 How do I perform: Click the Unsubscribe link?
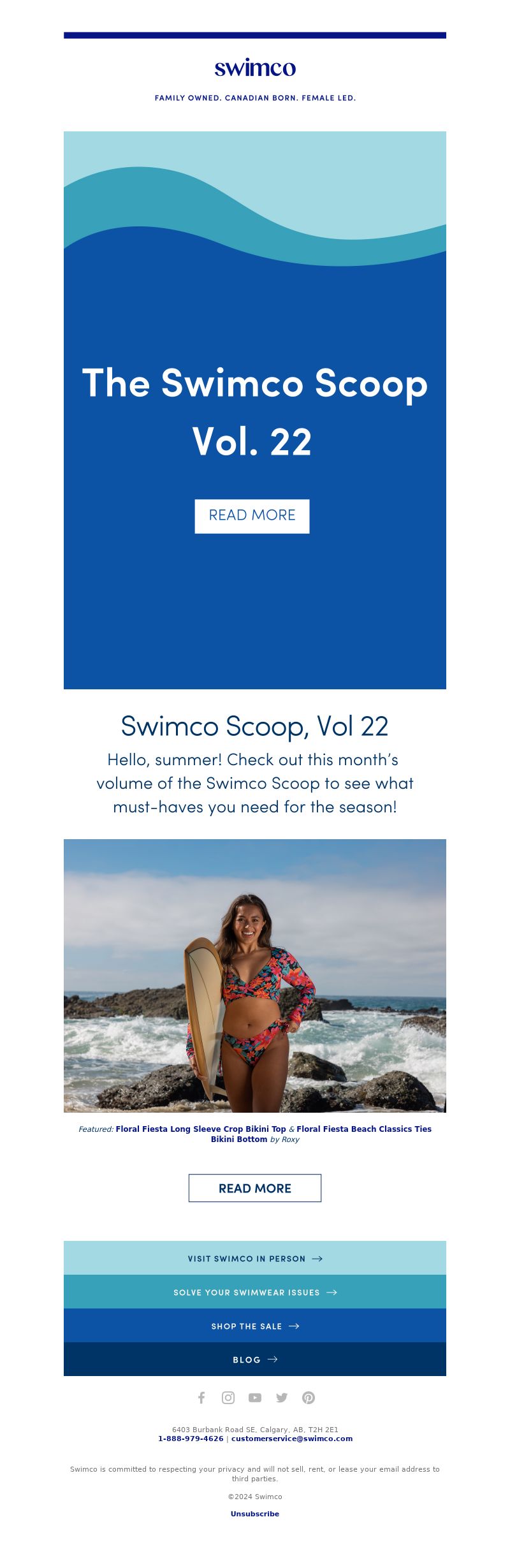[255, 1514]
